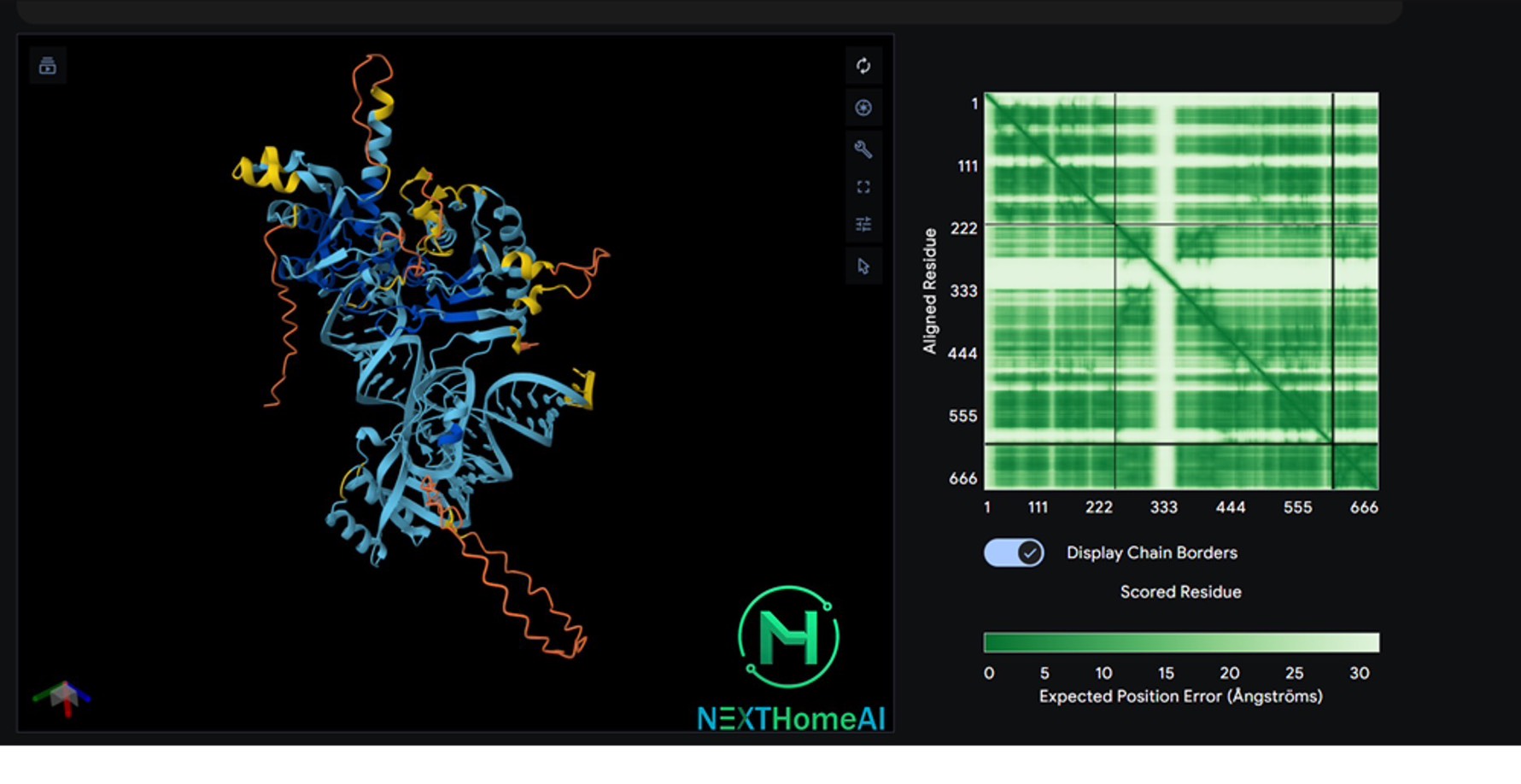Open the screenshot aperture tool
Screen dimensions: 1521x784
(863, 108)
